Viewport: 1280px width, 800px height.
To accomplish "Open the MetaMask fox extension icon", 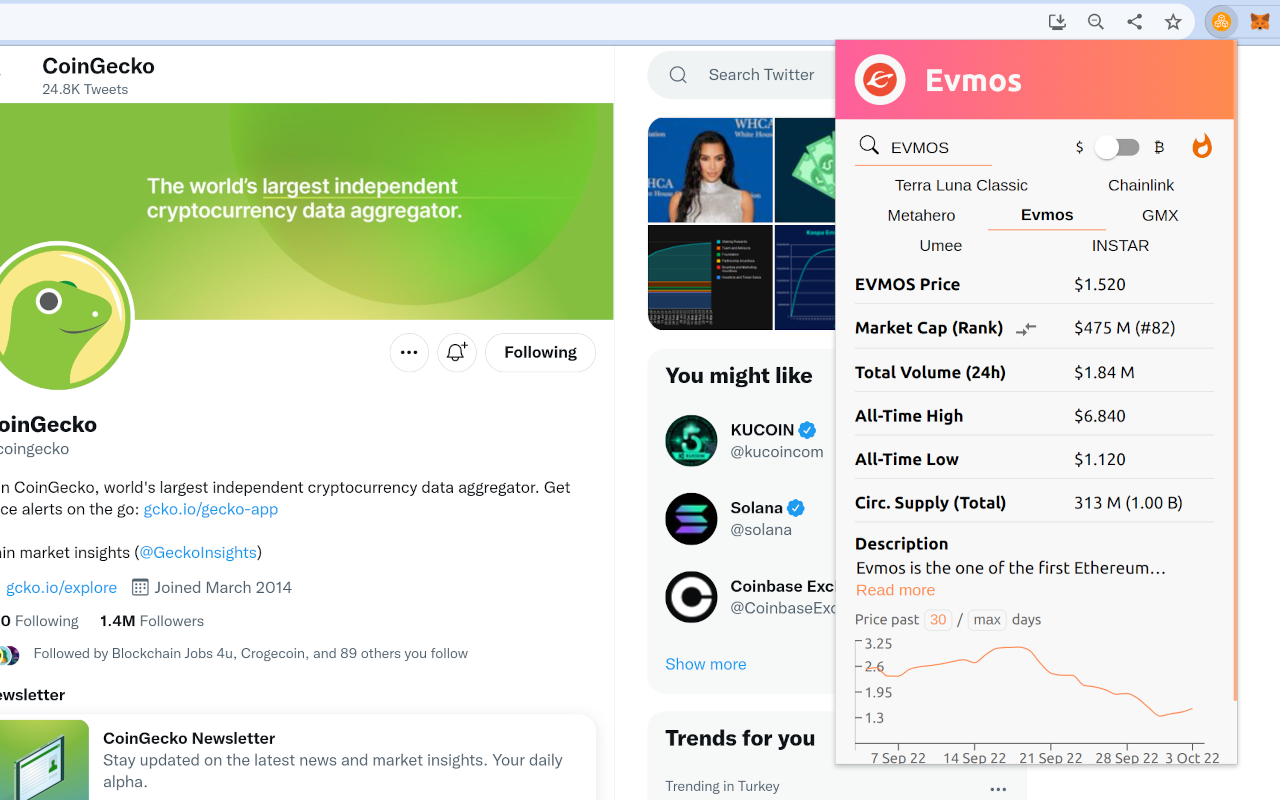I will pyautogui.click(x=1259, y=22).
